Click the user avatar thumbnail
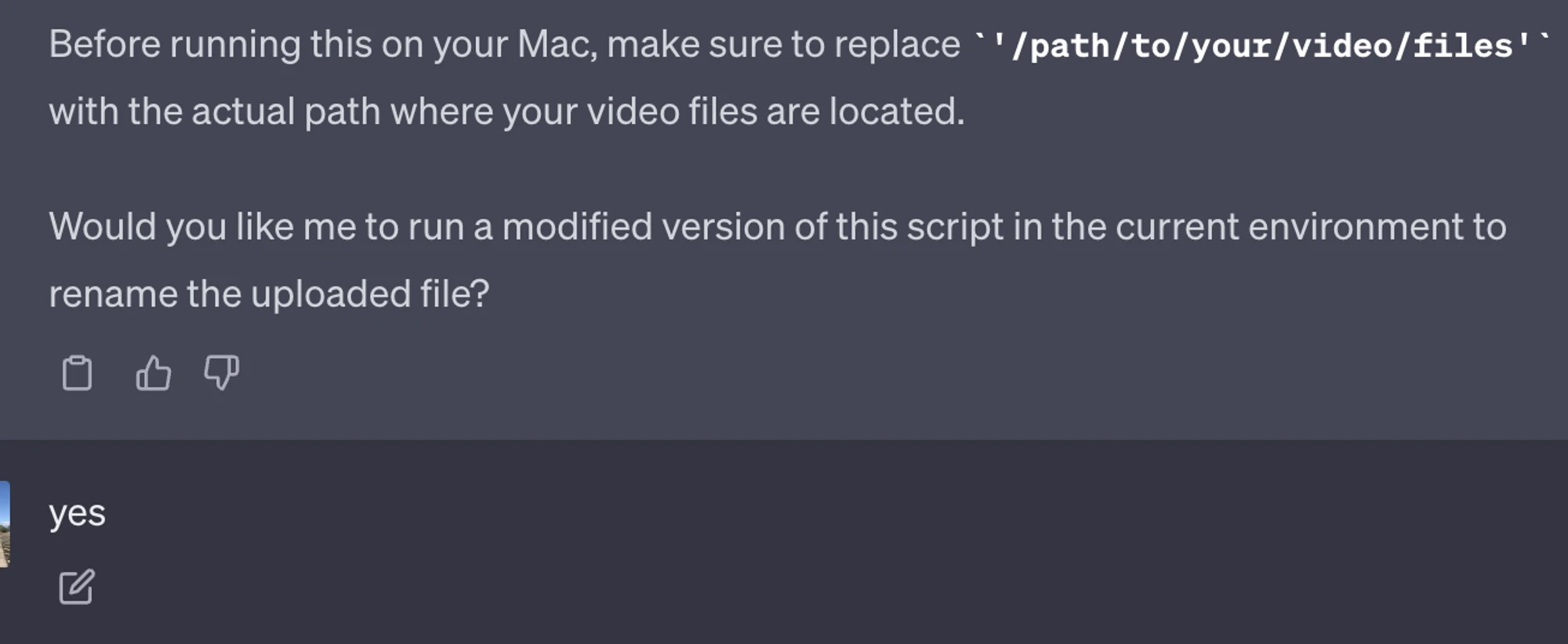The height and width of the screenshot is (644, 1568). coord(5,524)
